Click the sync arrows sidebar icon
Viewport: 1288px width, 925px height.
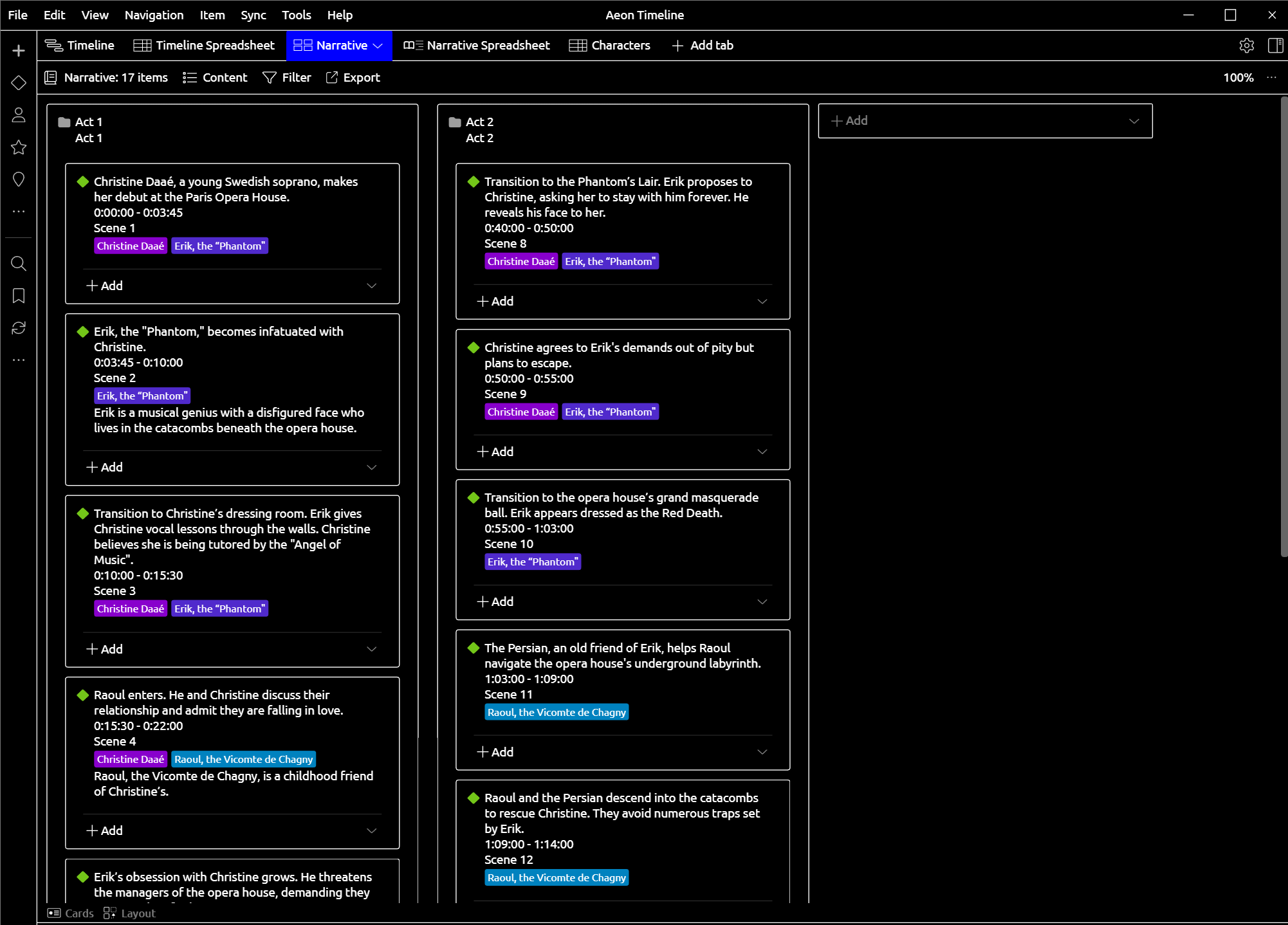point(19,328)
